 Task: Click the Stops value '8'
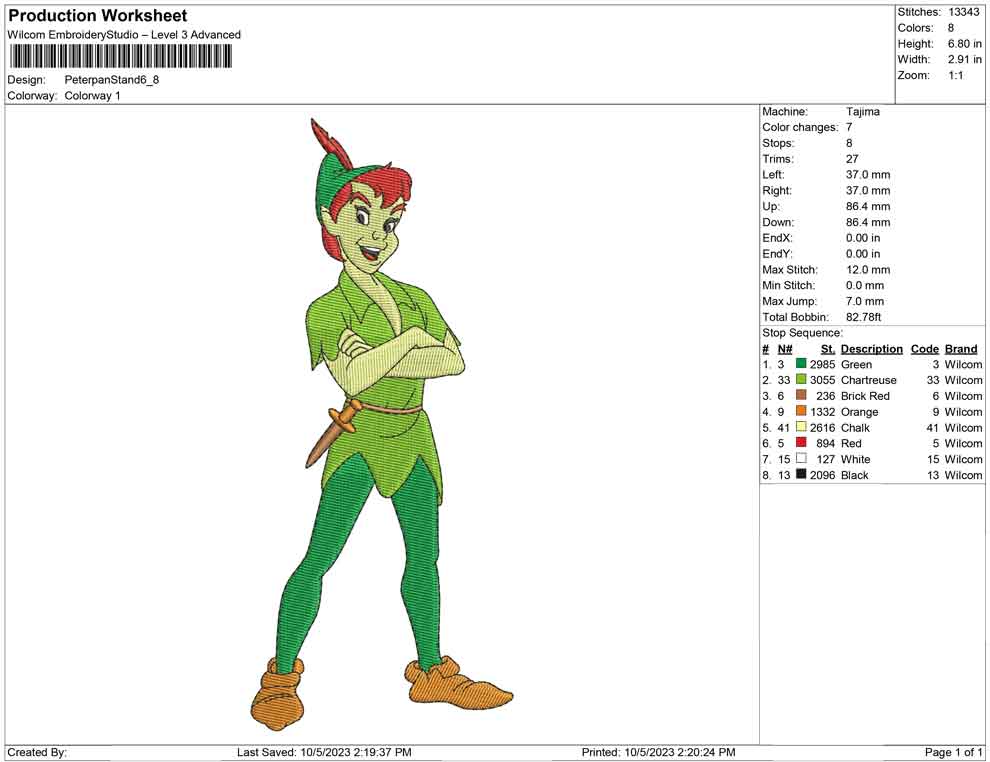849,143
